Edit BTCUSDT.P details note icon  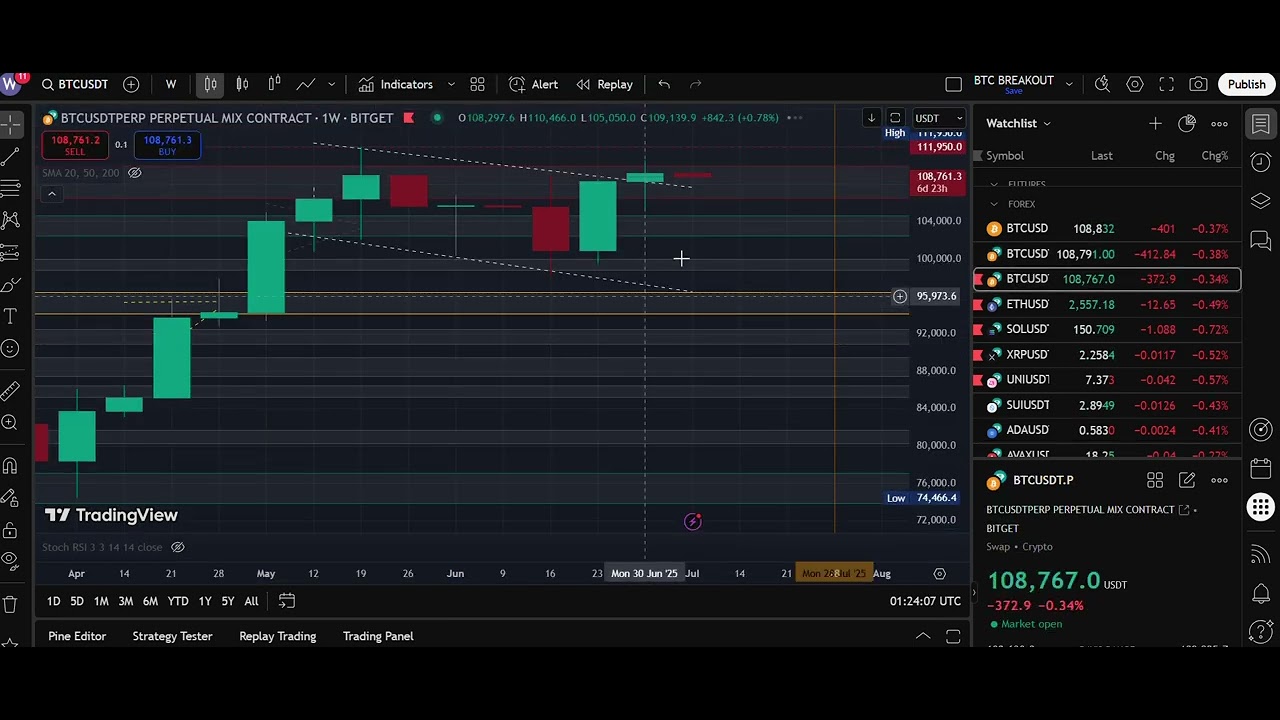(x=1187, y=481)
